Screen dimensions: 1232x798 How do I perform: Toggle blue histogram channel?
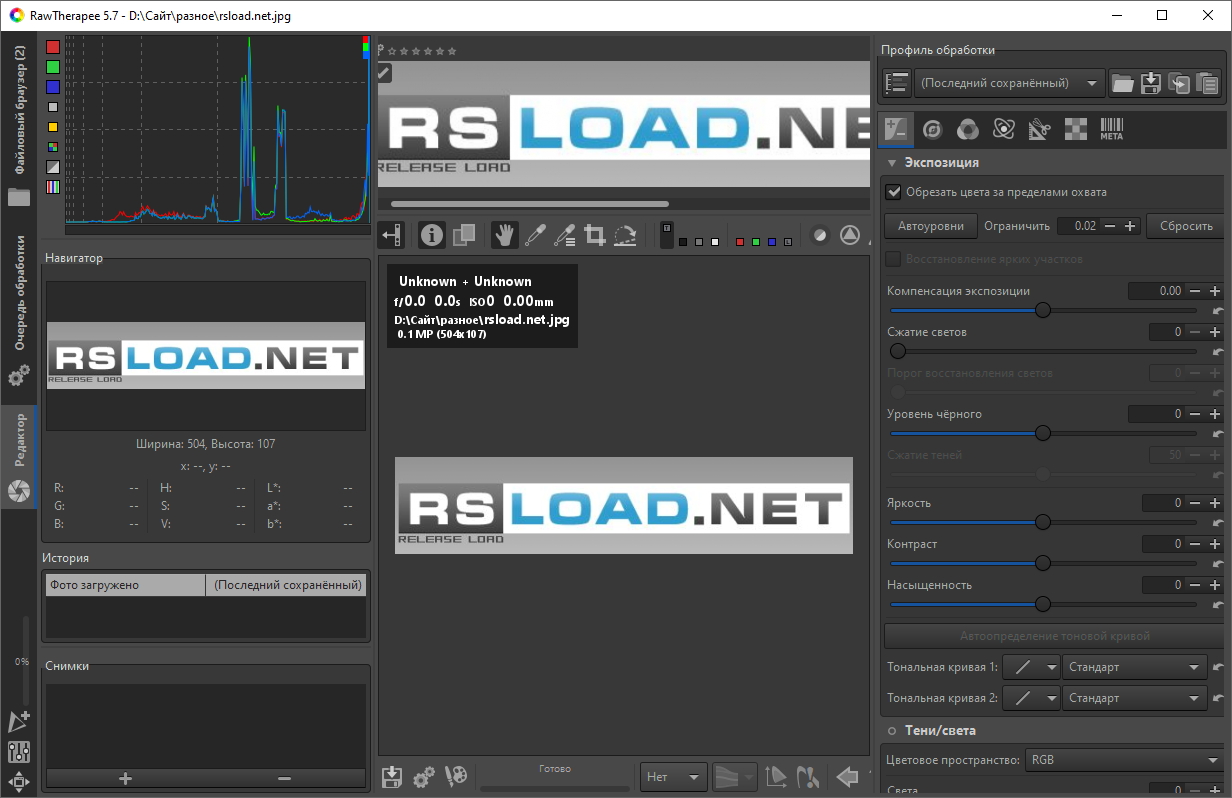[x=53, y=87]
